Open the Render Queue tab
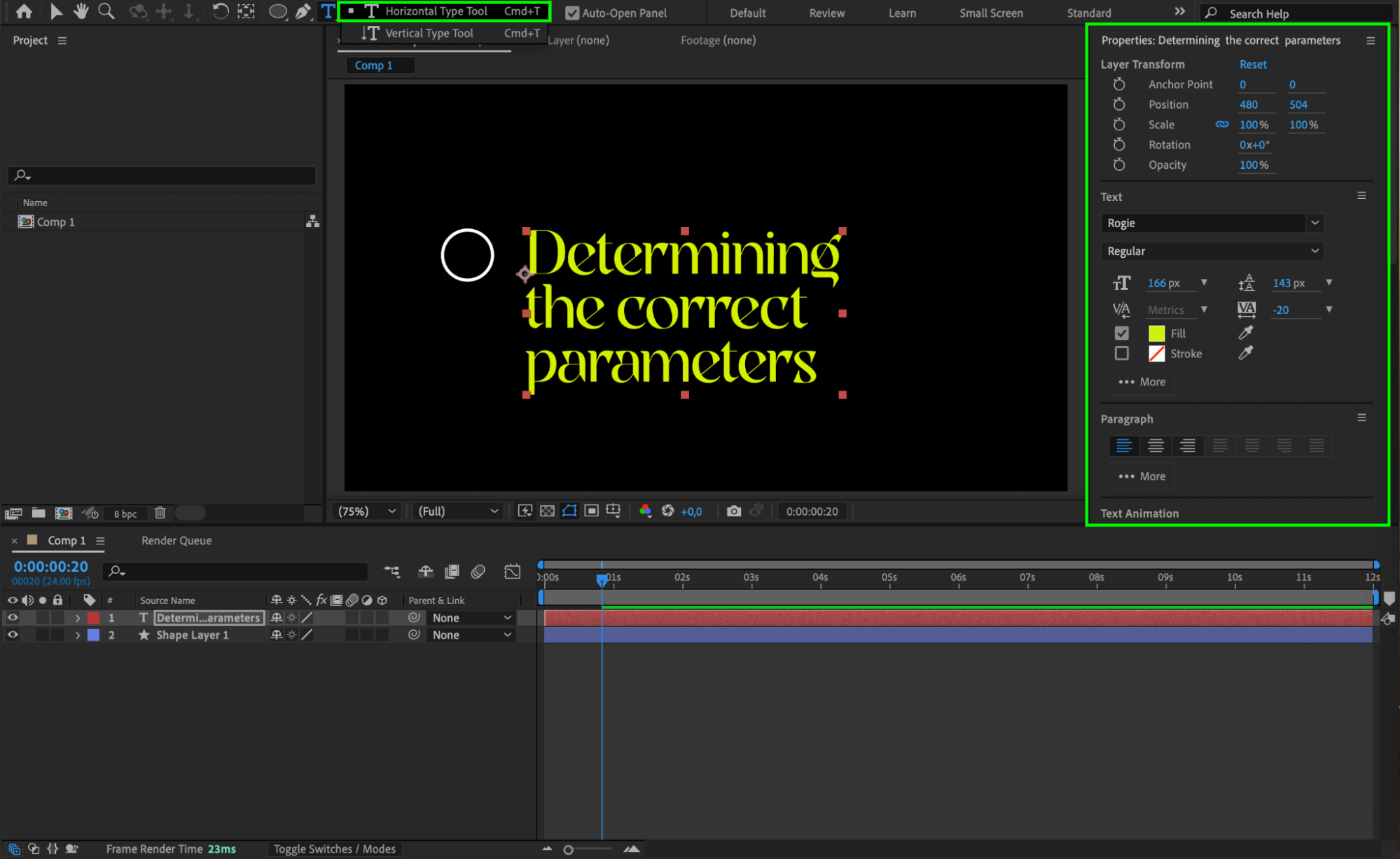The image size is (1400, 859). [x=176, y=541]
